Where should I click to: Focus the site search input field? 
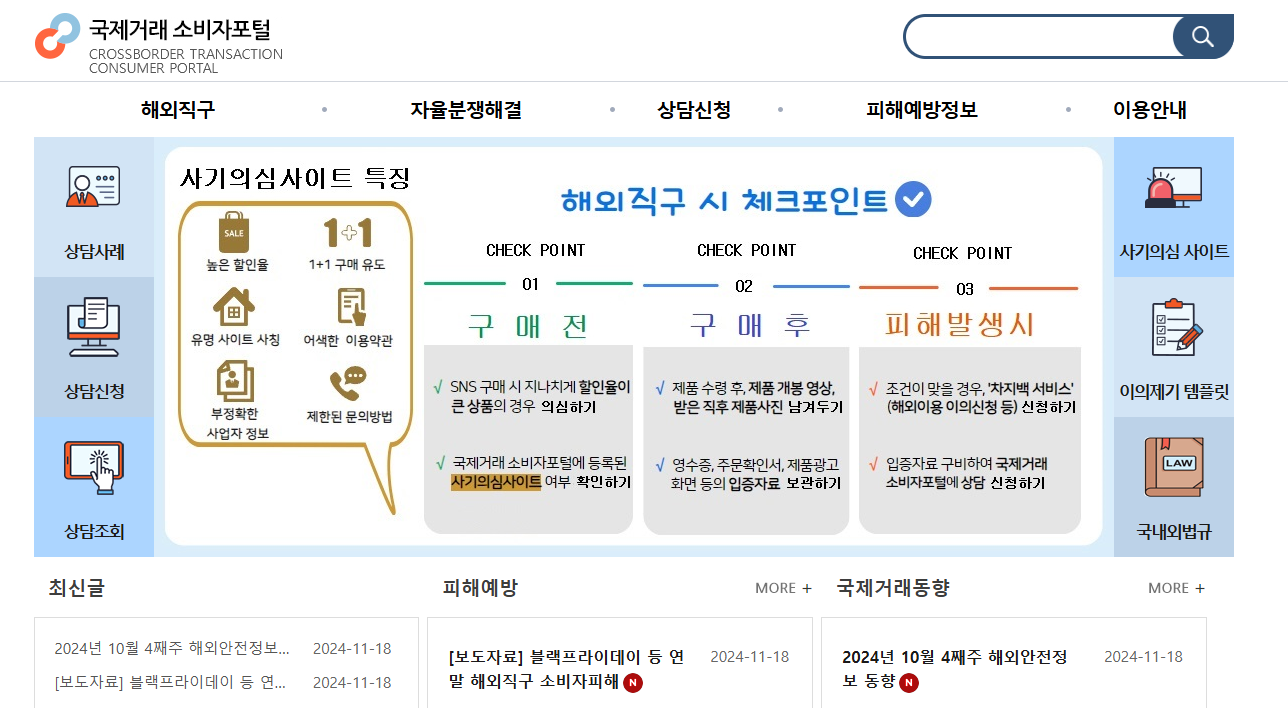[x=1040, y=37]
